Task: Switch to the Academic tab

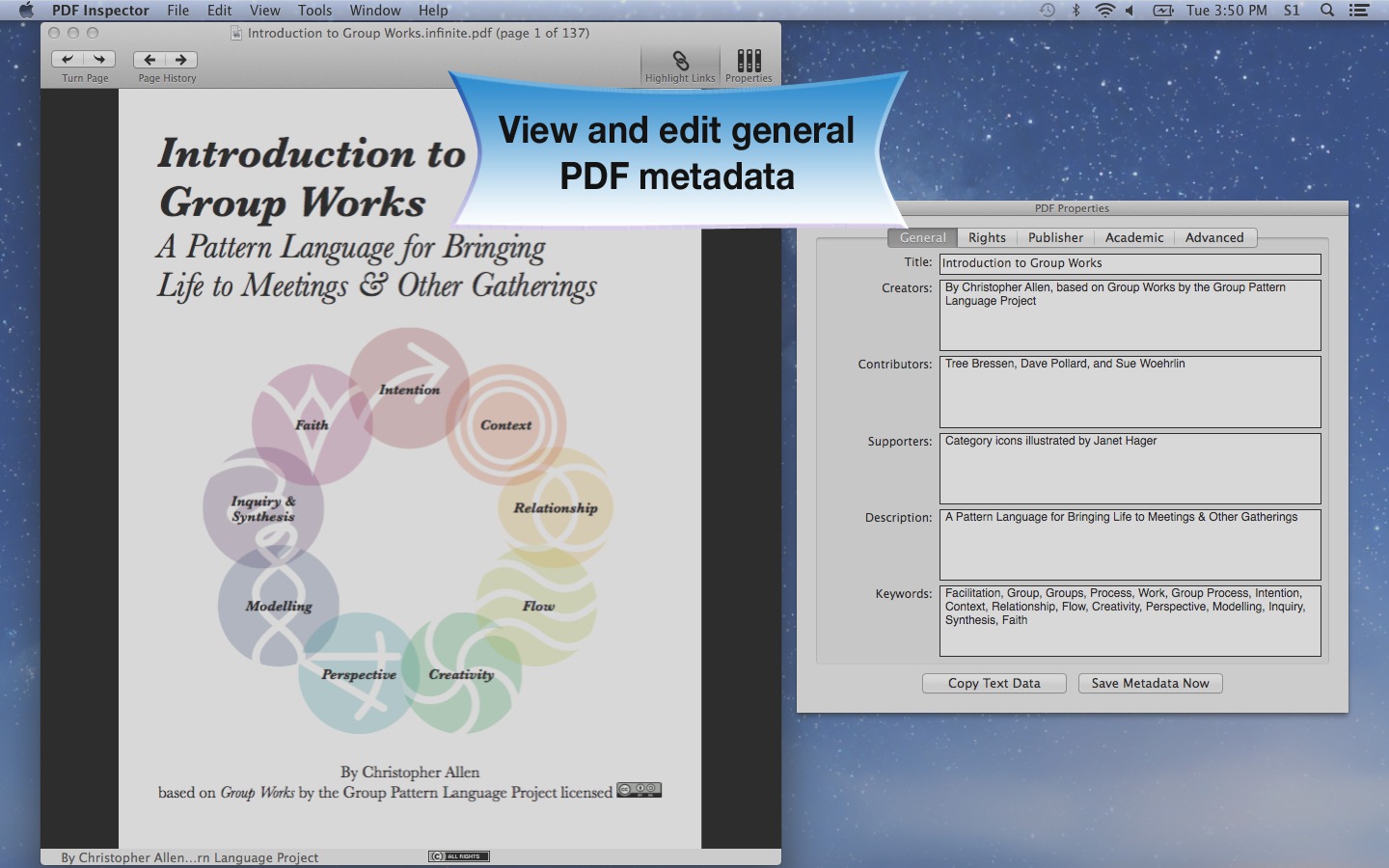Action: point(1134,237)
